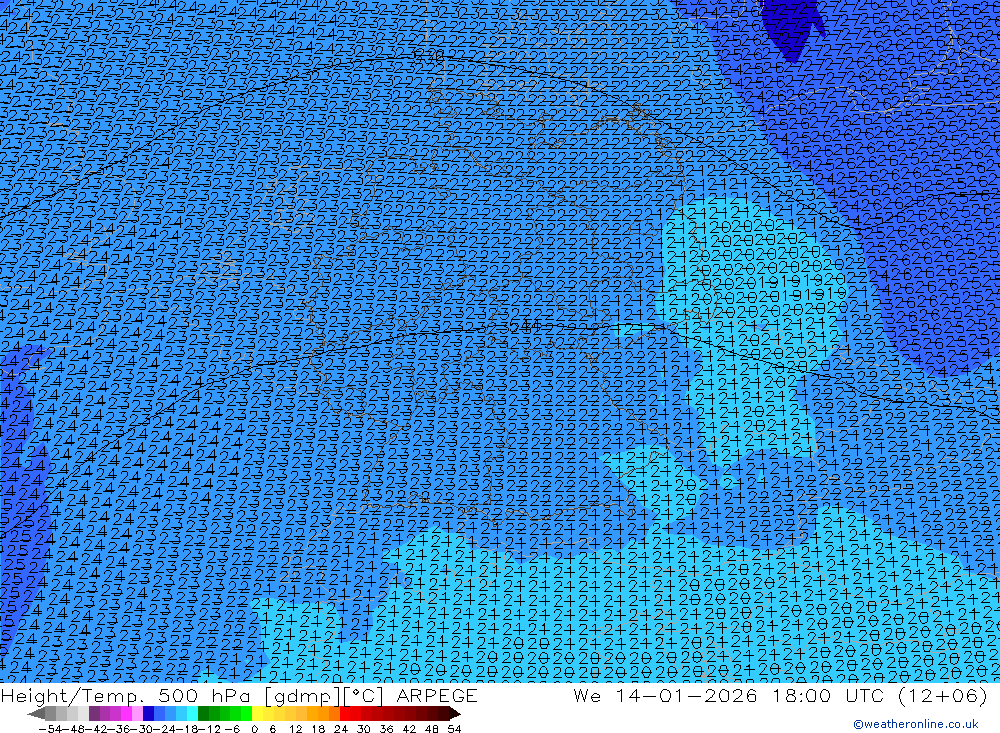Click the 'ARPEGE' model name
The height and width of the screenshot is (733, 1000).
coord(437,695)
